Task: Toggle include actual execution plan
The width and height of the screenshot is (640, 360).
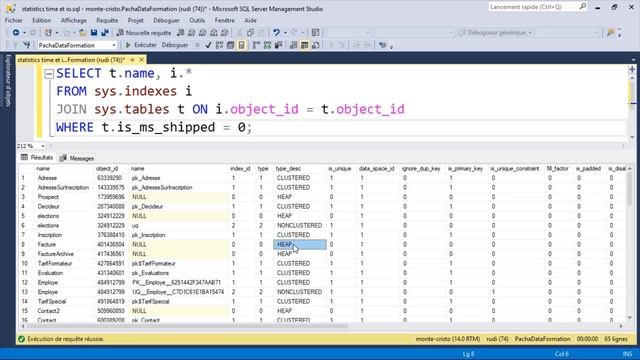Action: point(256,45)
